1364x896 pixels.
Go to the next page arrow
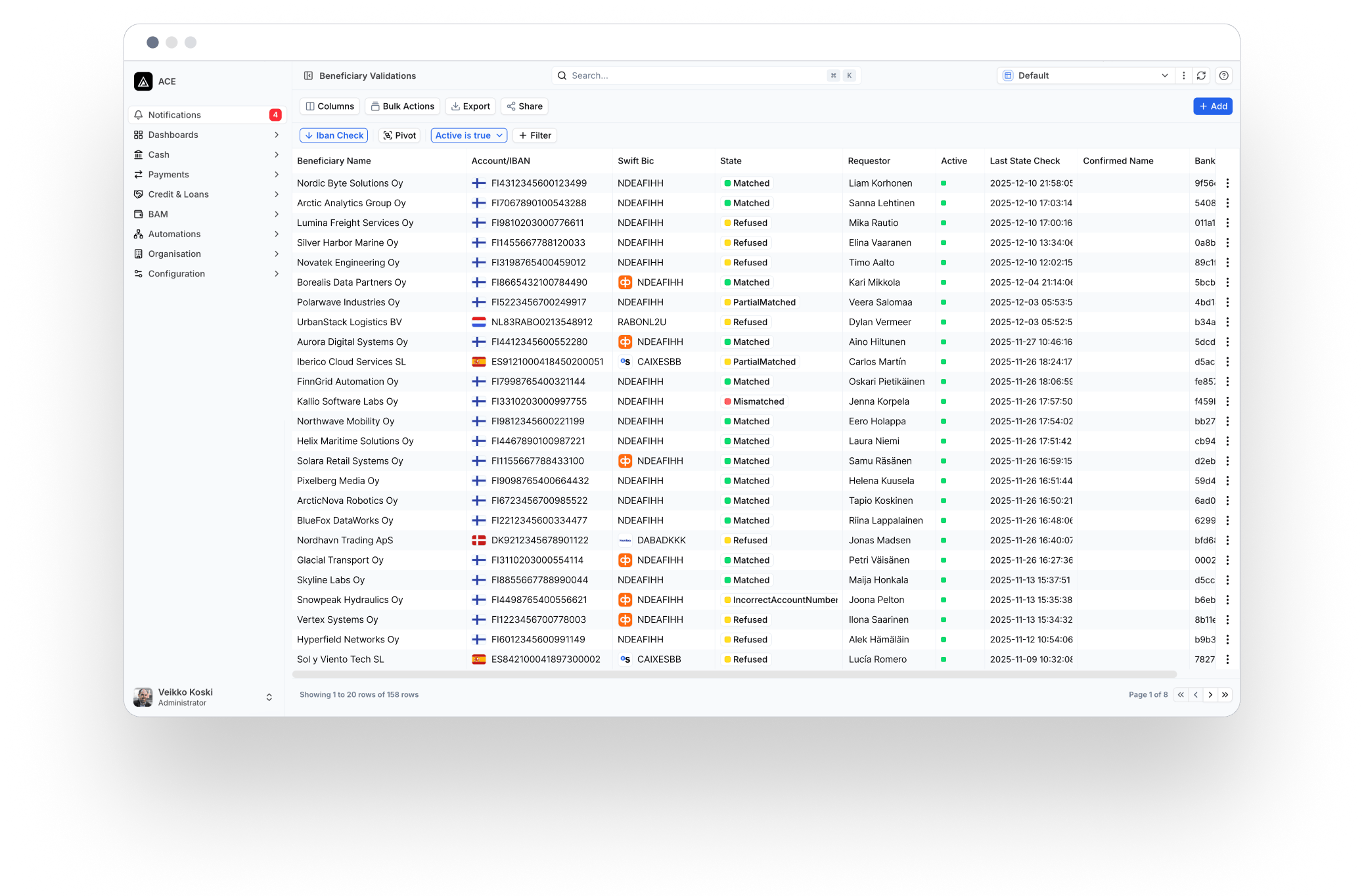(x=1210, y=694)
